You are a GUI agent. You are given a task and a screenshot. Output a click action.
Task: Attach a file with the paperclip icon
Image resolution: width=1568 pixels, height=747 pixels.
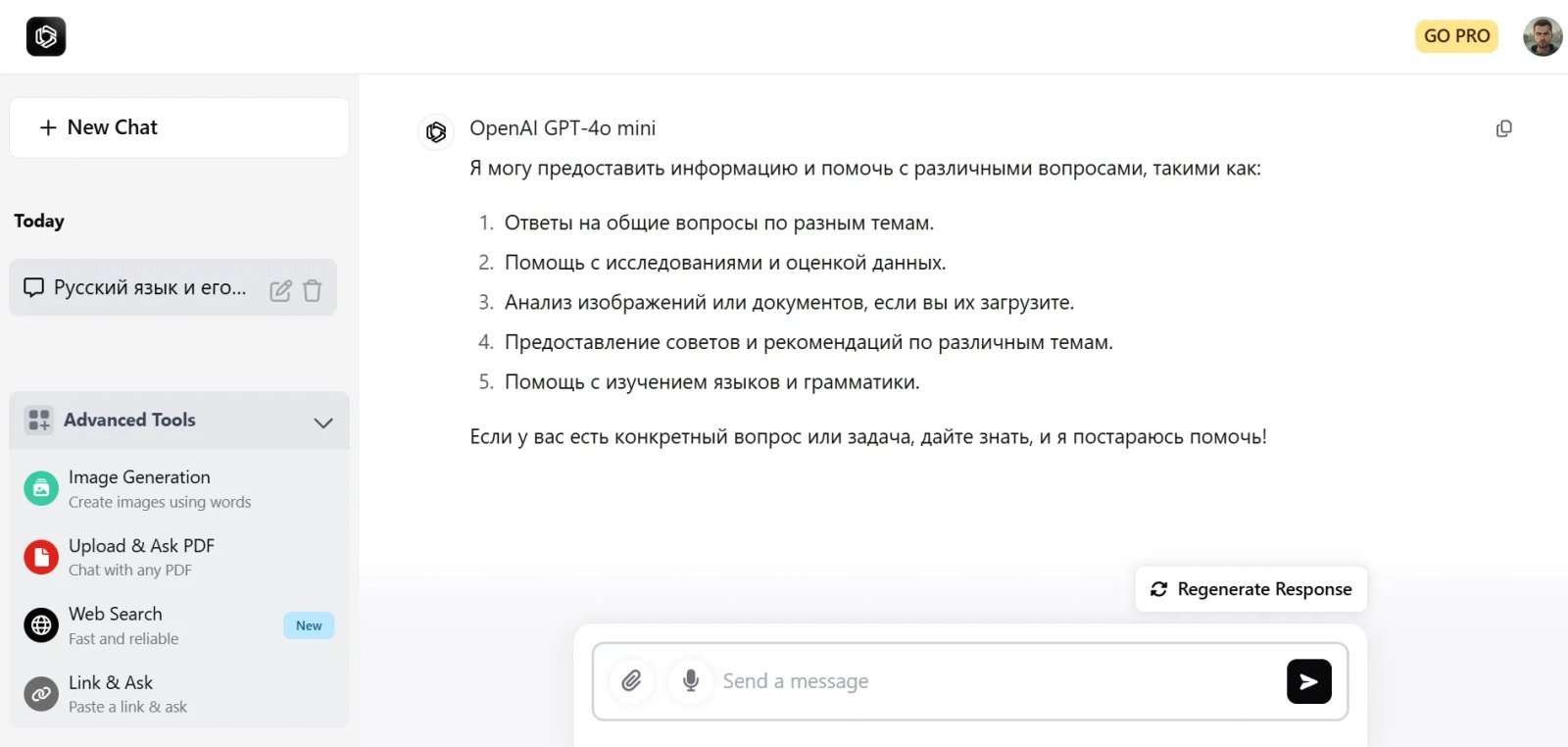coord(631,680)
